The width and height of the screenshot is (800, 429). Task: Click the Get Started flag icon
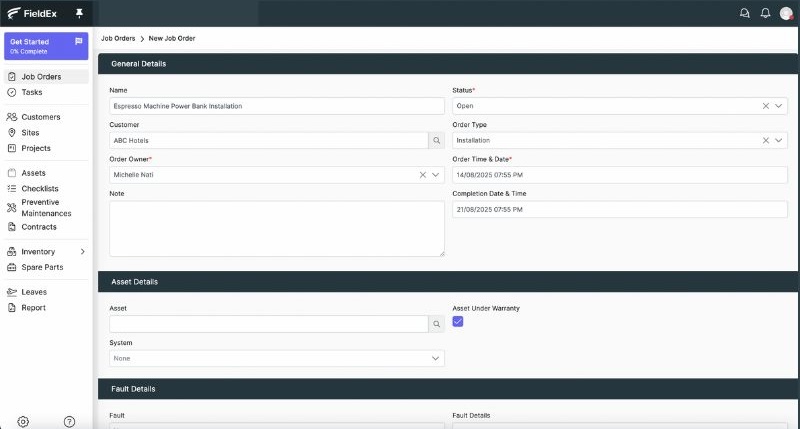click(x=79, y=41)
